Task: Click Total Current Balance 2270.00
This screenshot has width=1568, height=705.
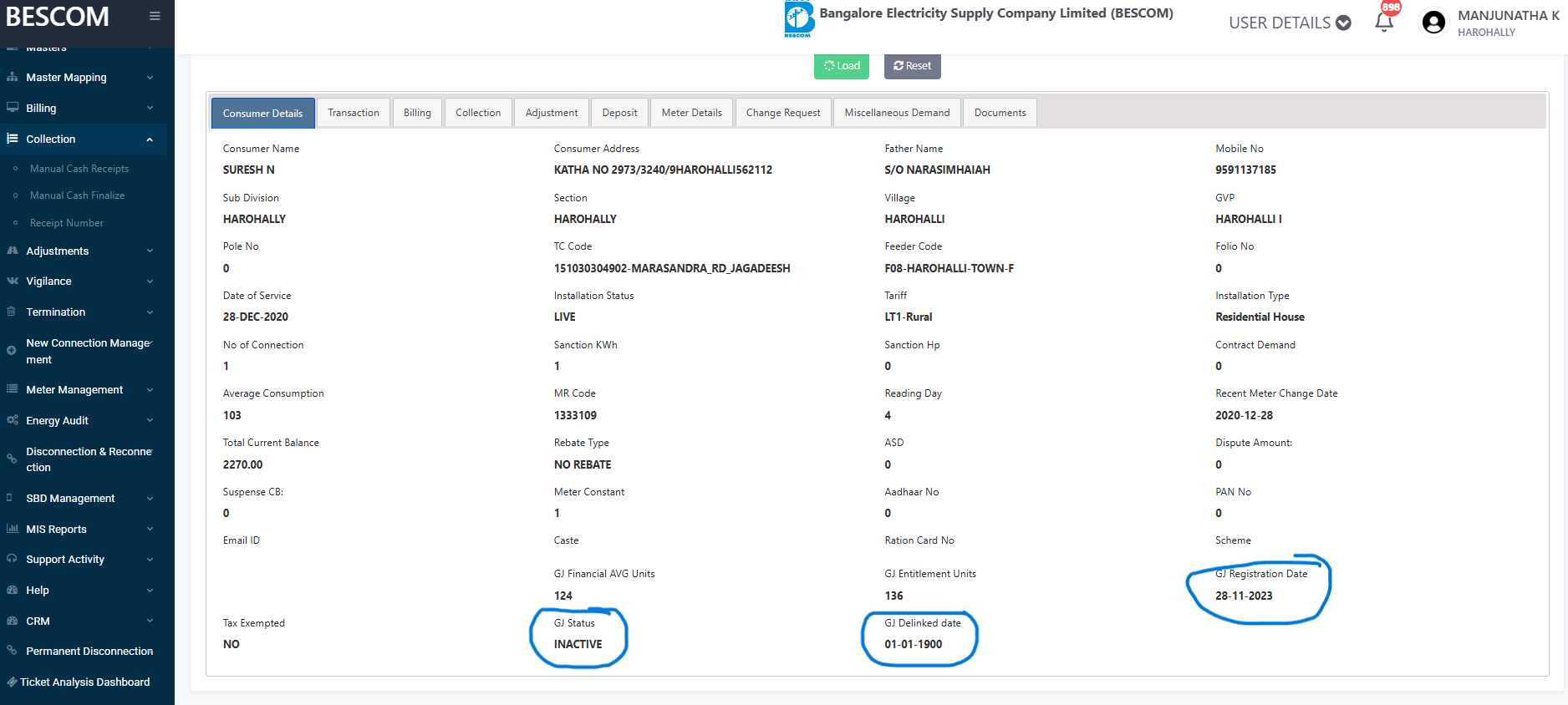Action: [x=242, y=464]
